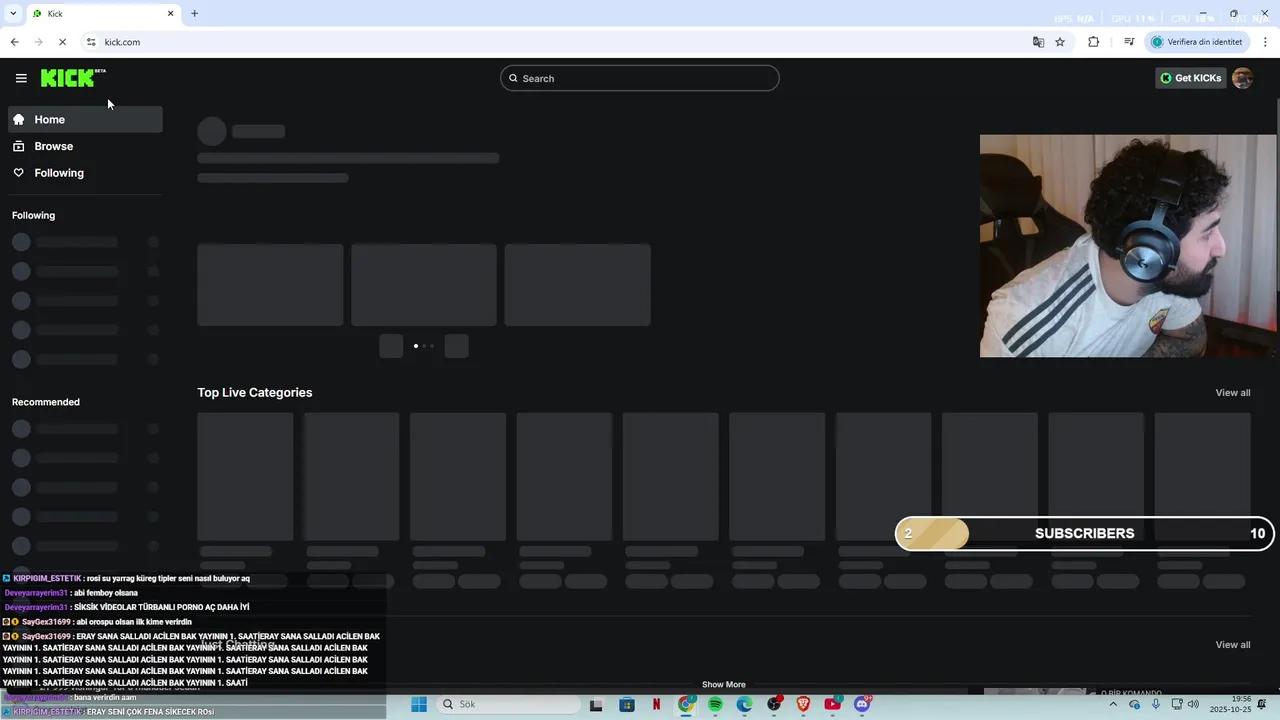View site information for kick.com

[91, 42]
